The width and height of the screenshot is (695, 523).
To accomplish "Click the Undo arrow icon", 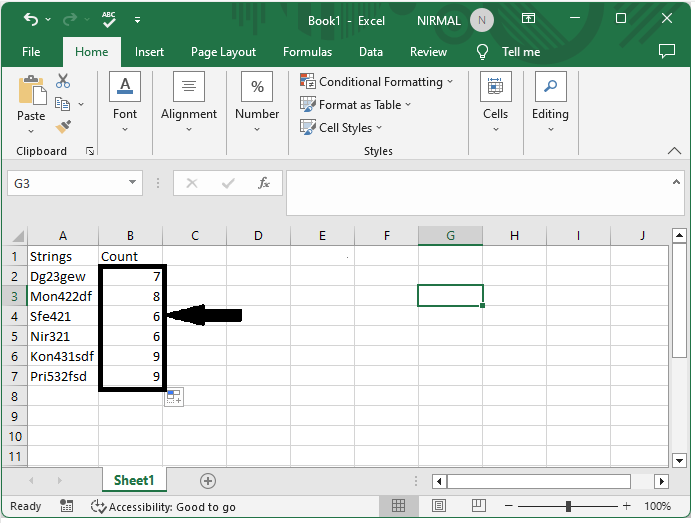I will 31,19.
